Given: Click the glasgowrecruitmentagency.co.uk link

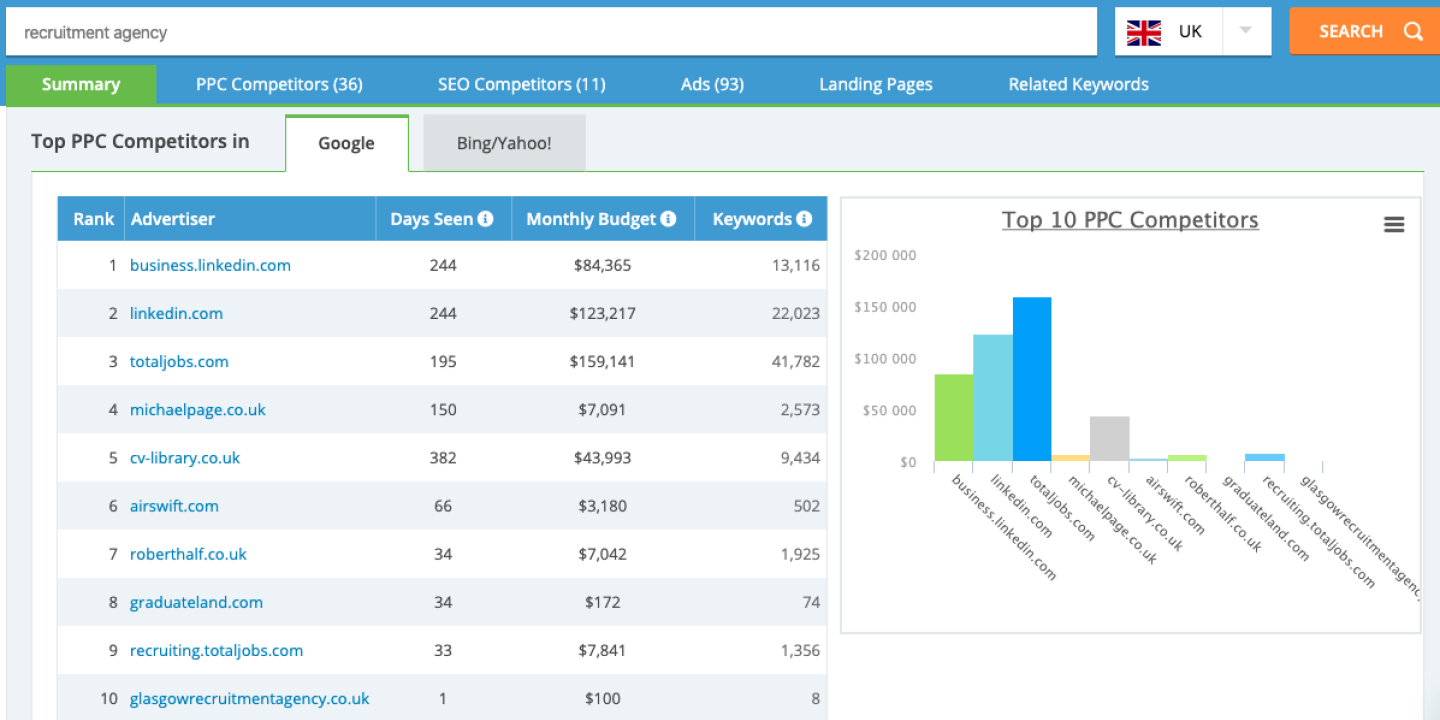Looking at the screenshot, I should [249, 699].
